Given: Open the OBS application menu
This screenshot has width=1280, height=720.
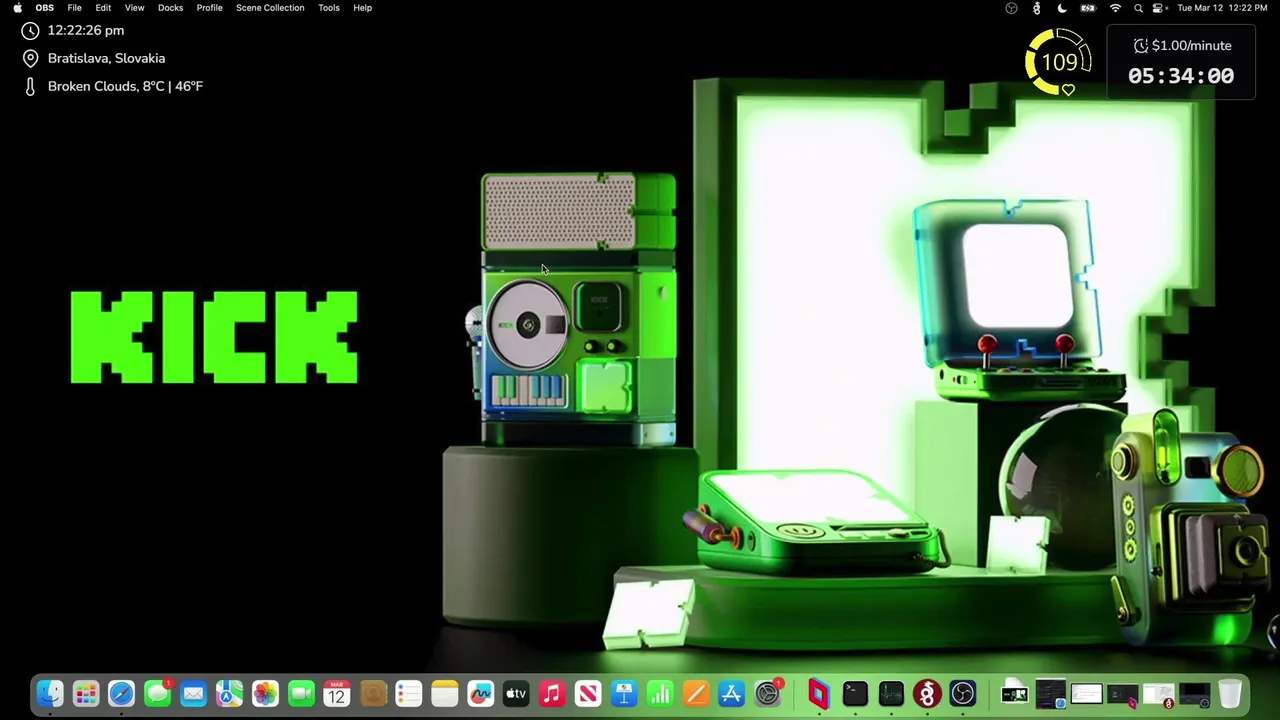Looking at the screenshot, I should 45,8.
